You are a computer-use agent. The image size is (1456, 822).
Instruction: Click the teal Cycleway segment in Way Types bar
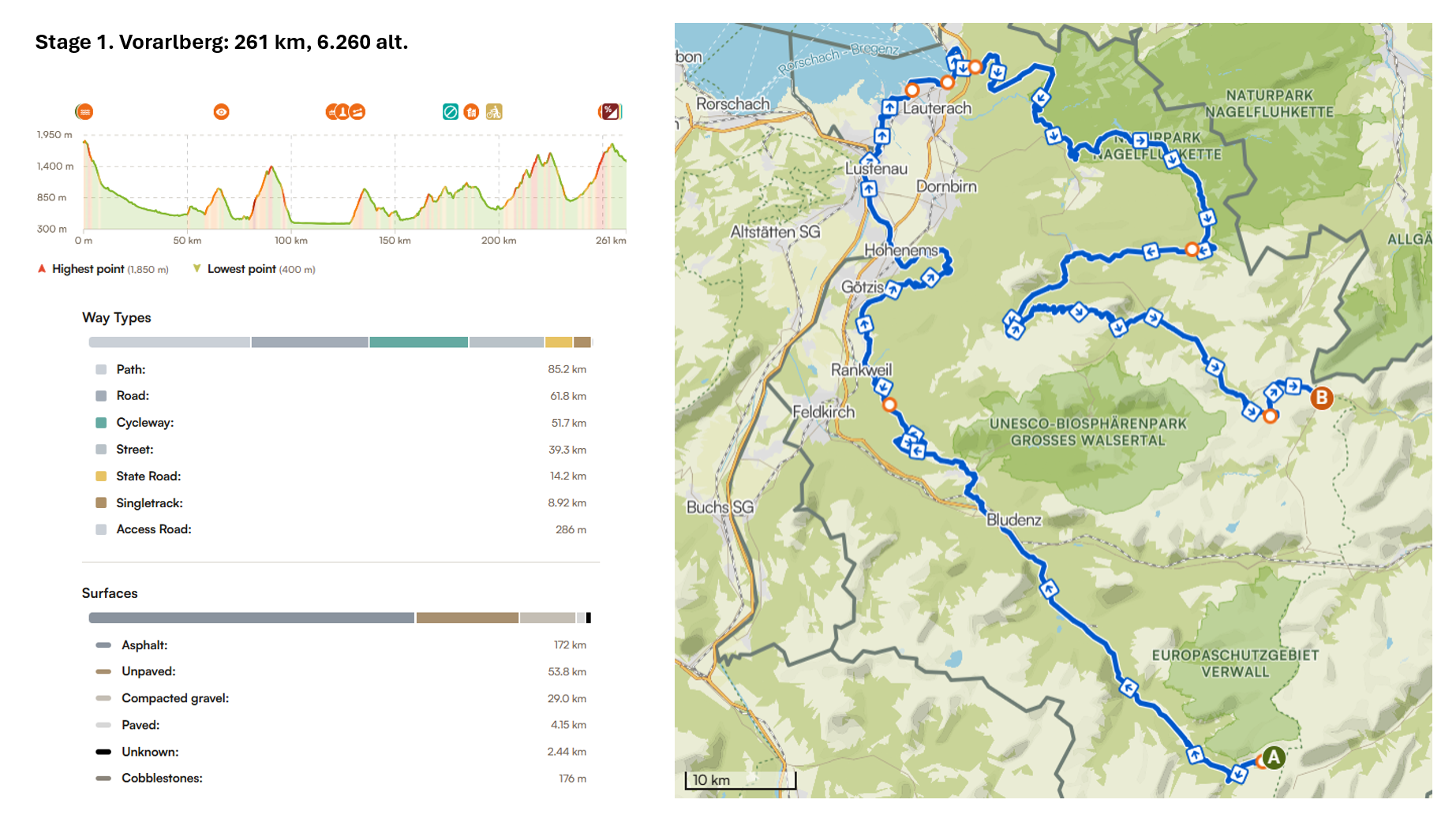tap(418, 342)
